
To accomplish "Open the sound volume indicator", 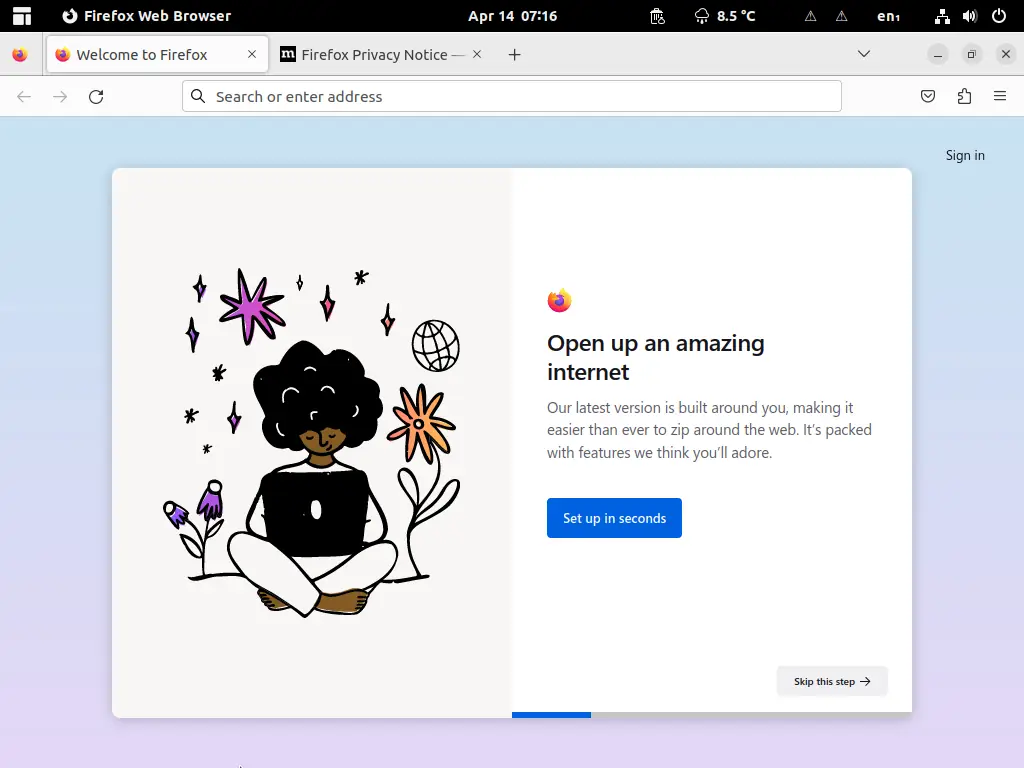I will 970,16.
